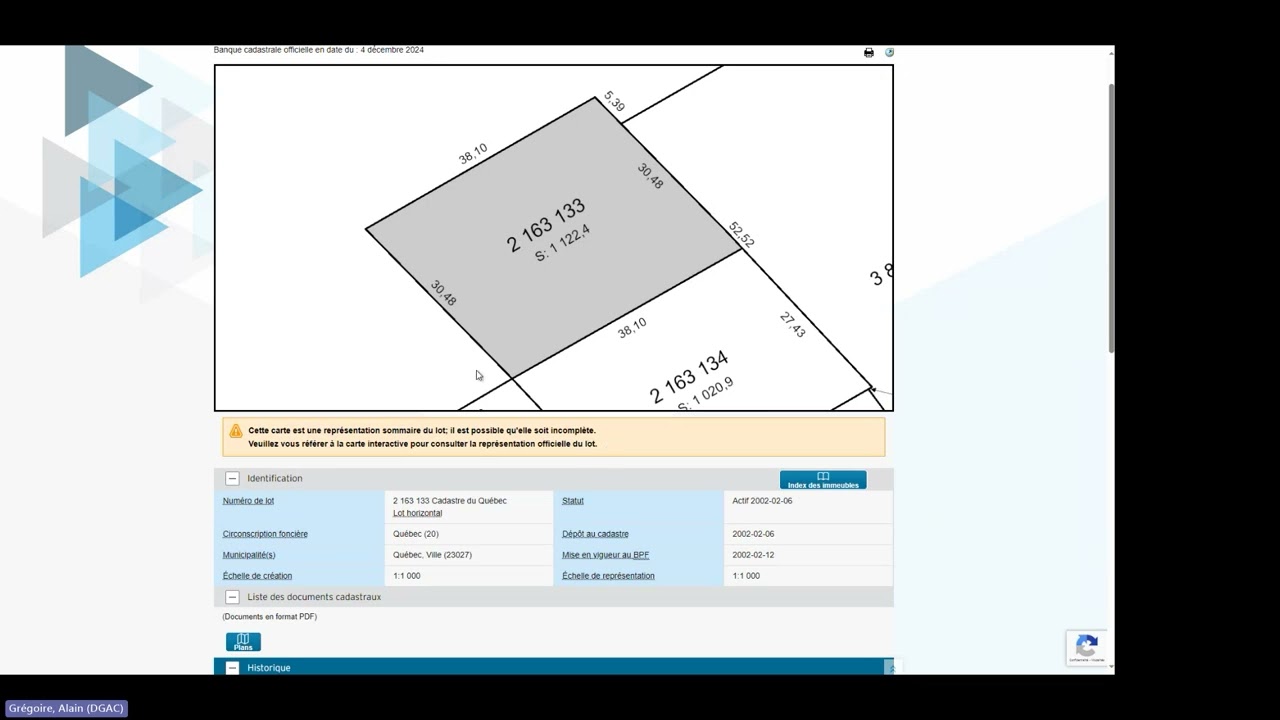The width and height of the screenshot is (1280, 720).
Task: Click the 'Québec (20)' value
Action: click(415, 534)
